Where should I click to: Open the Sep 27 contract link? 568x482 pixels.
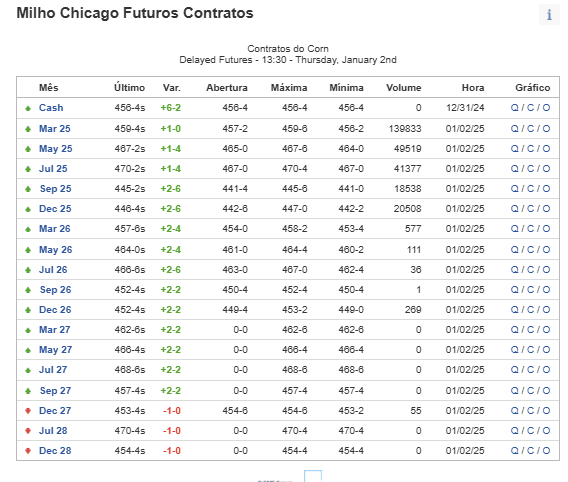(x=55, y=390)
